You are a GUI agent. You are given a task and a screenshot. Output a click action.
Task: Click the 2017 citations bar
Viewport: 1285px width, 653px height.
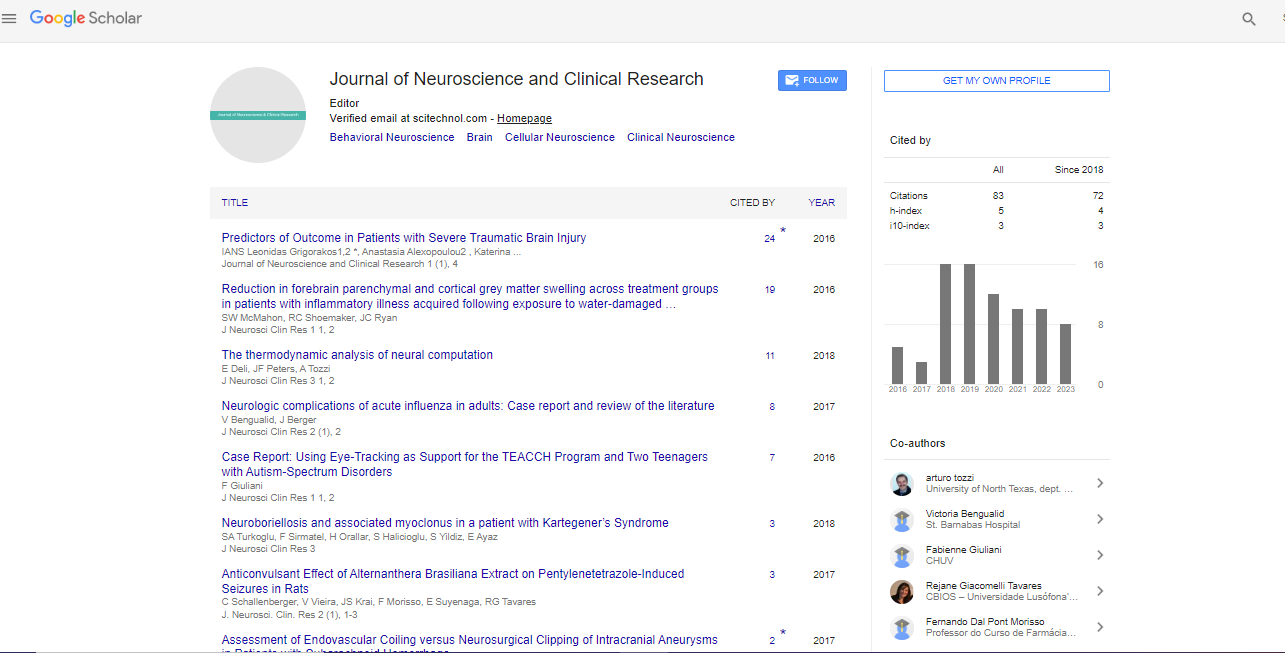pos(921,373)
